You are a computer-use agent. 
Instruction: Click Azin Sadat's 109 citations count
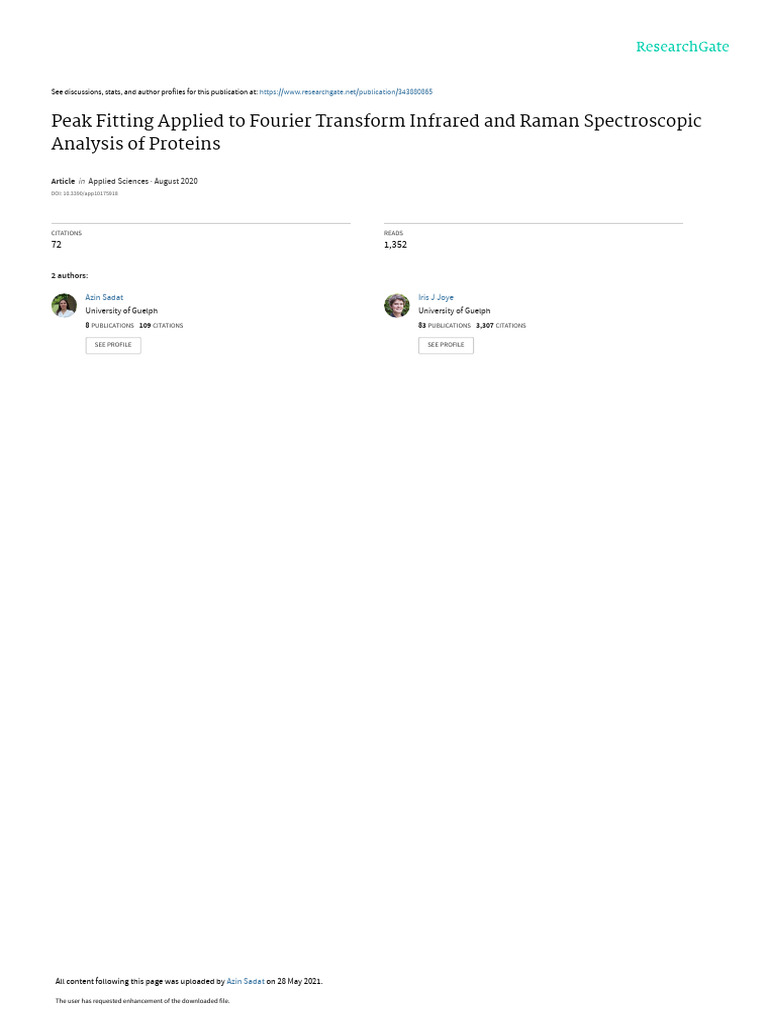161,325
